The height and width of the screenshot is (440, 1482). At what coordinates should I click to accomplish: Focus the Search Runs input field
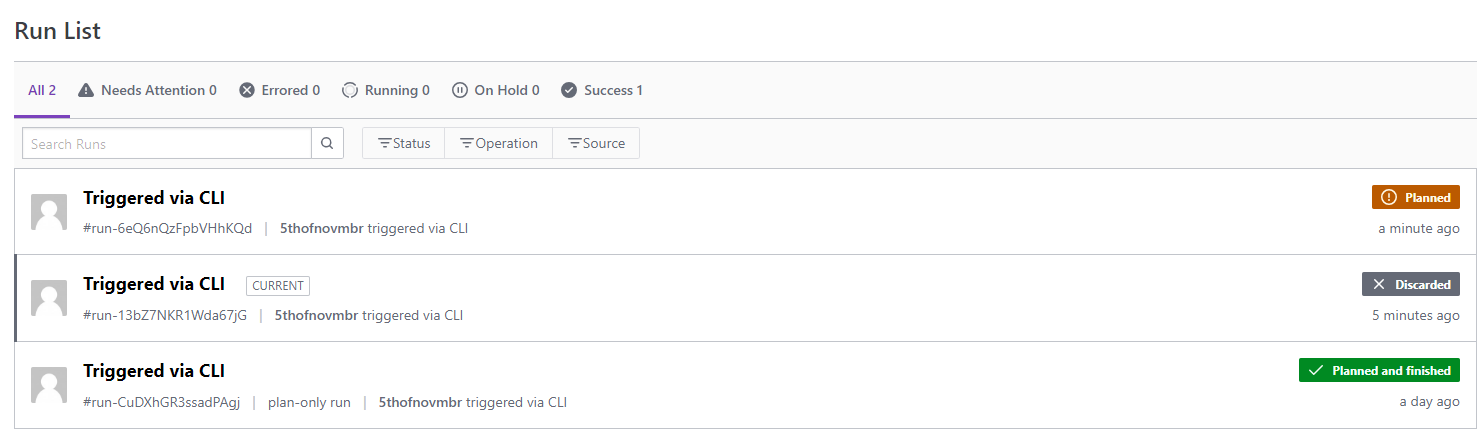click(166, 143)
